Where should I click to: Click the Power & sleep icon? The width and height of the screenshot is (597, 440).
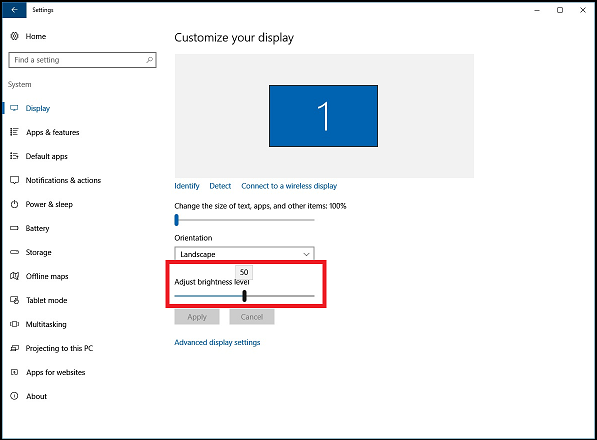[14, 204]
